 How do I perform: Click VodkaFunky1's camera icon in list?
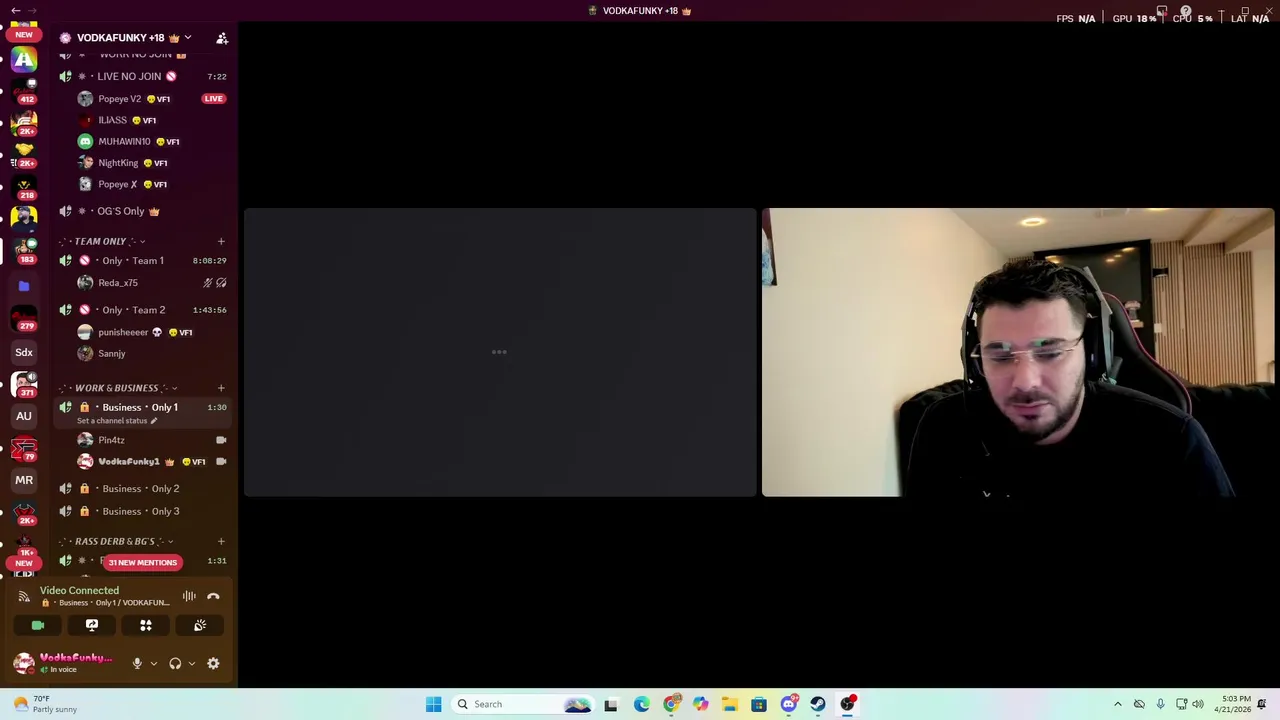point(221,462)
